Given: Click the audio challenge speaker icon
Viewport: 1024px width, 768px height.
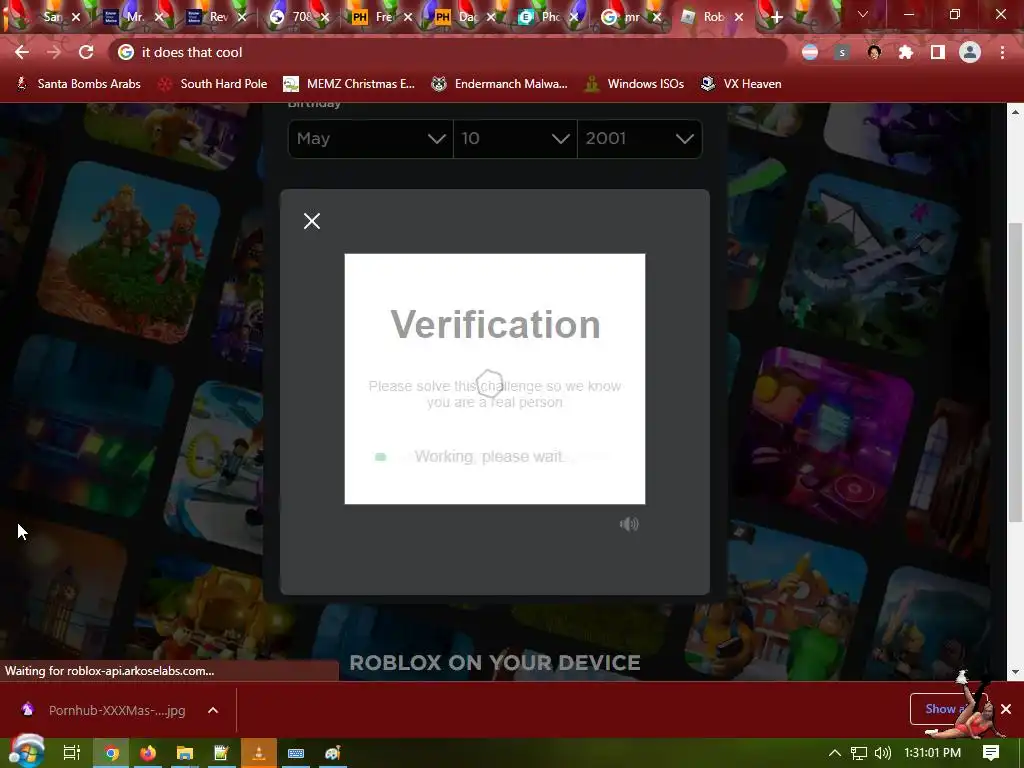Looking at the screenshot, I should (x=629, y=524).
